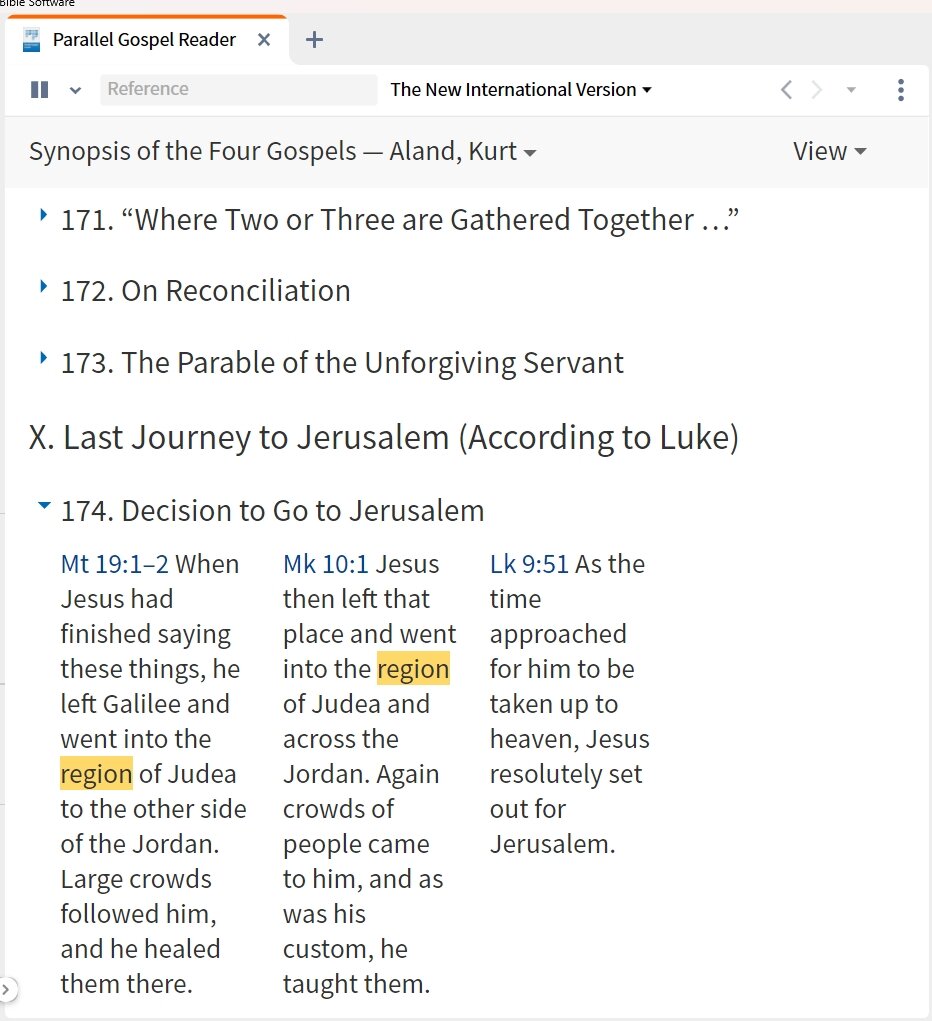Open the Lk 9:51 reference link
This screenshot has width=932, height=1021.
coord(529,564)
